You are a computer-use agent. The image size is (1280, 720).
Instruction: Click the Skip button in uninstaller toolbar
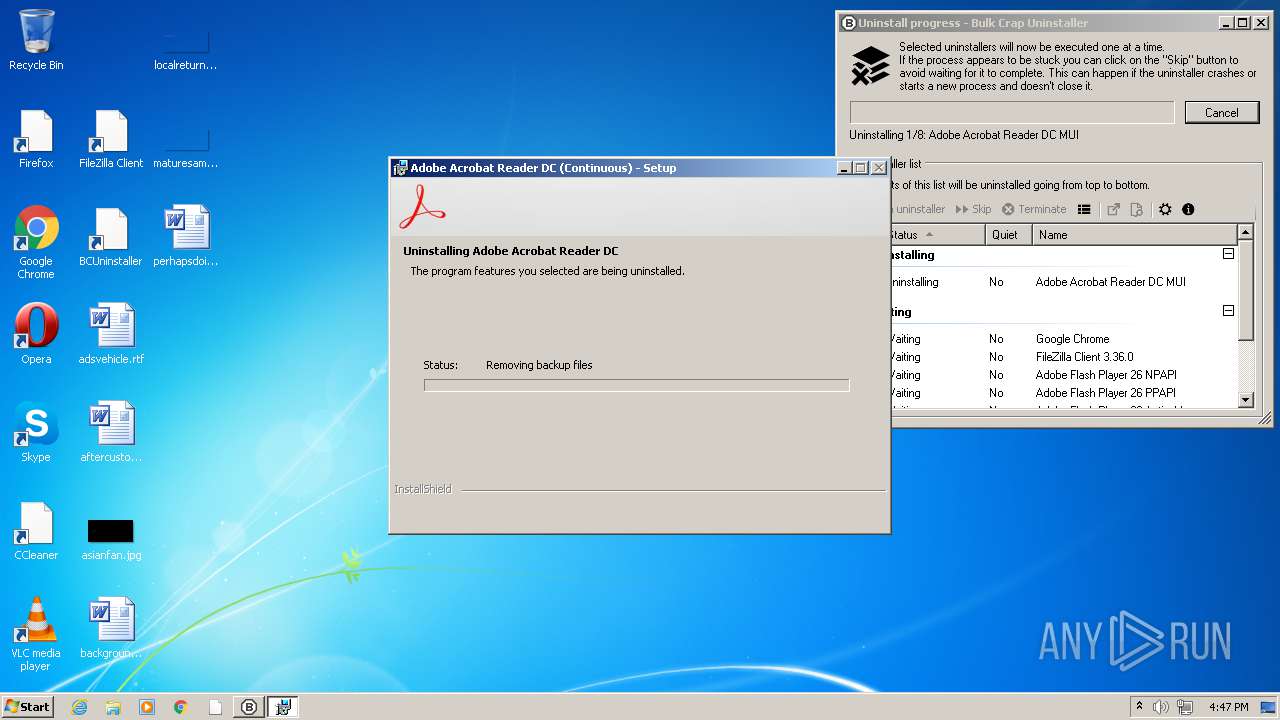click(973, 210)
